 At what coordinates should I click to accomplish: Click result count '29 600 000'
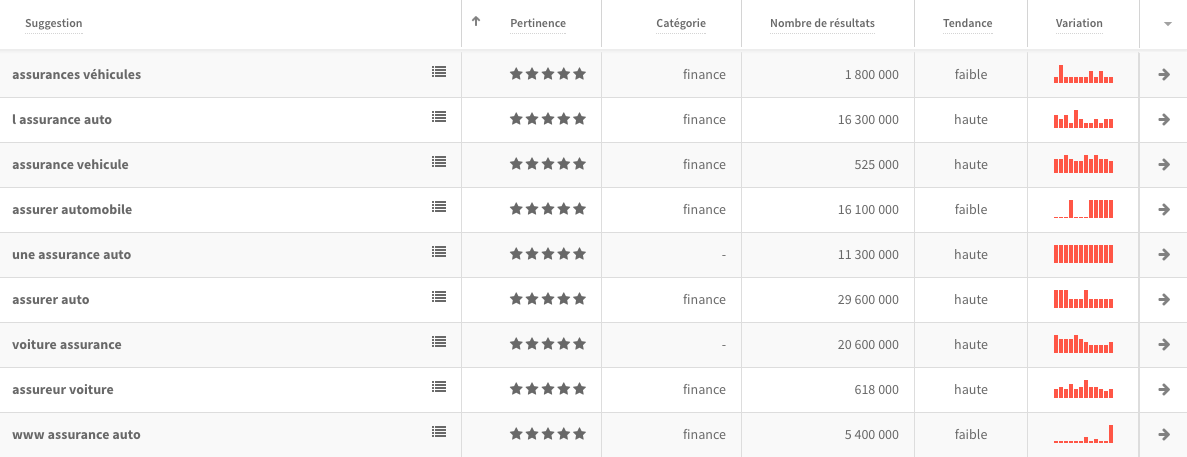[x=868, y=300]
